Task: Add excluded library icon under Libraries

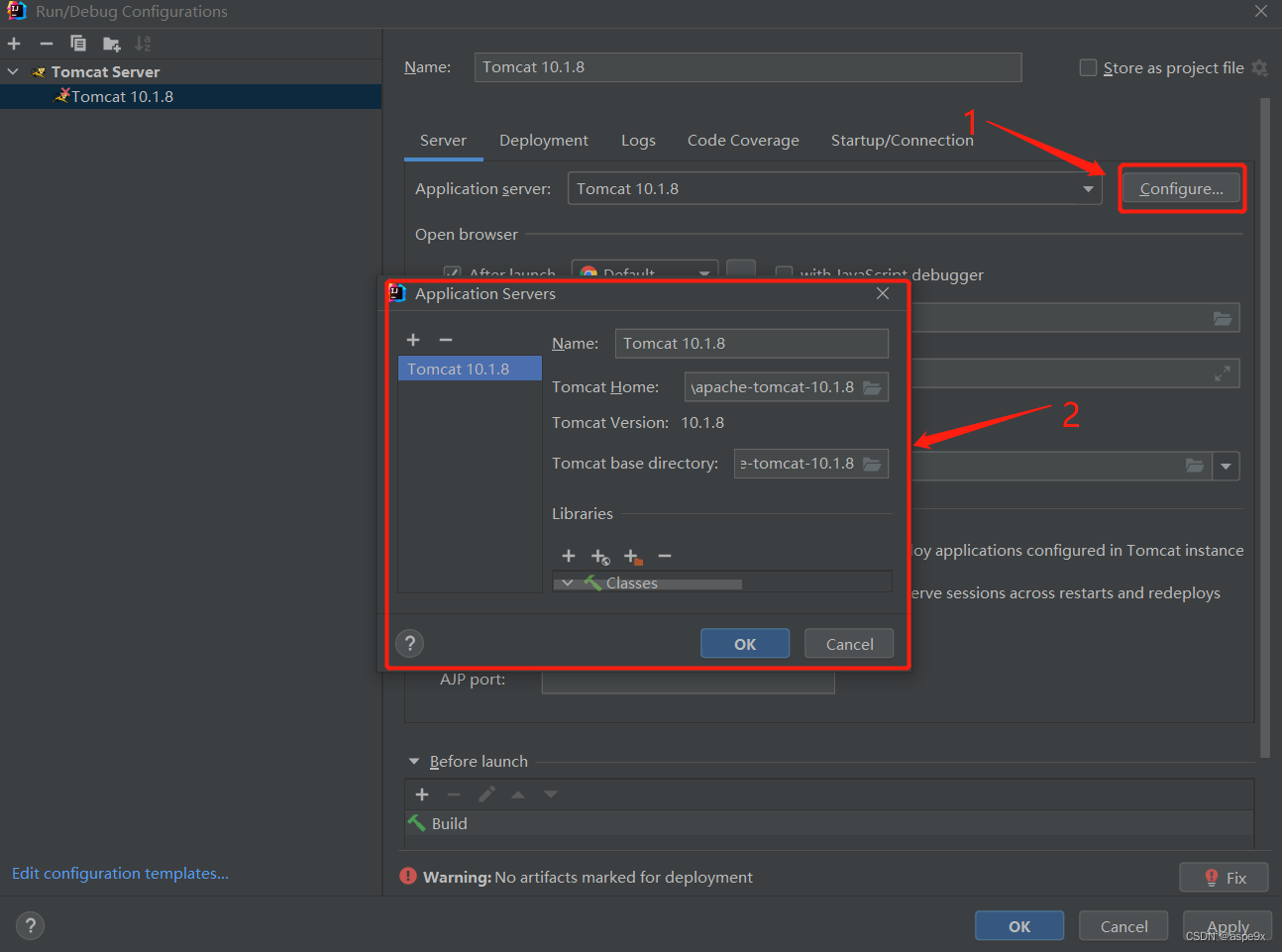Action: 633,557
